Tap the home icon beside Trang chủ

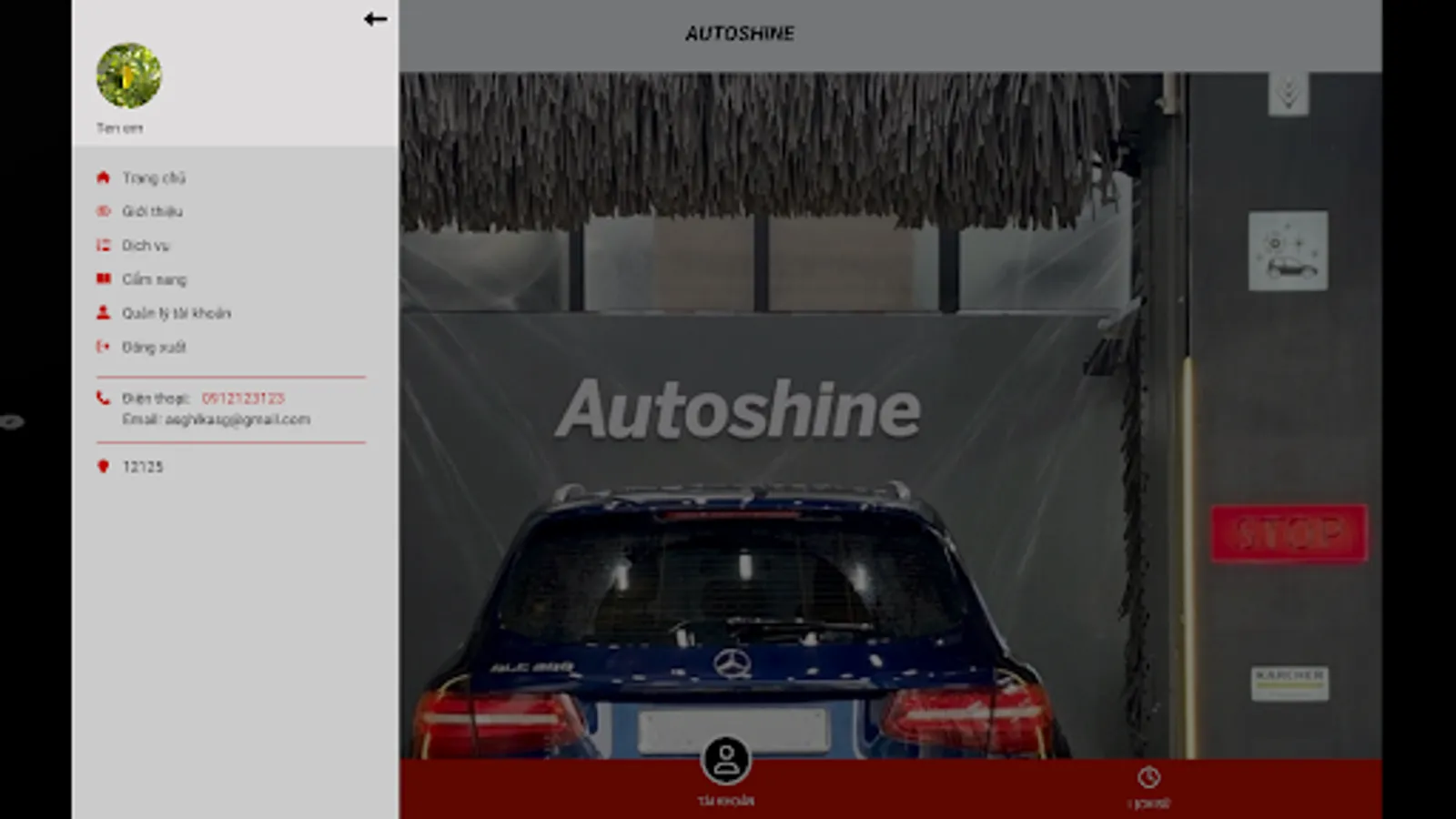click(x=104, y=177)
